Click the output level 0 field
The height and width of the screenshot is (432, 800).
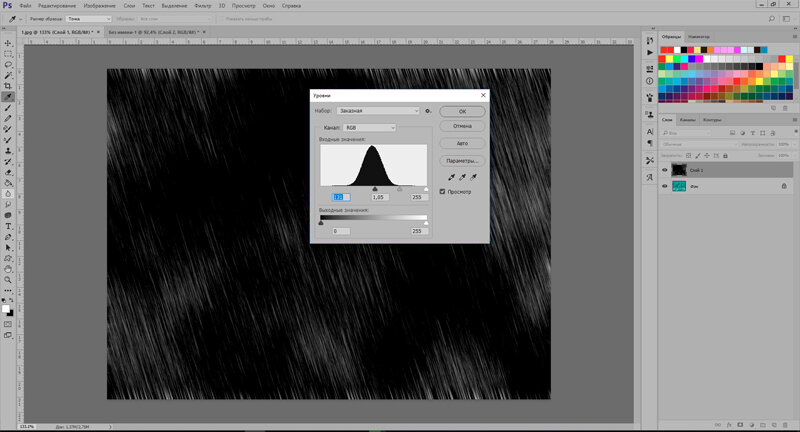pyautogui.click(x=341, y=231)
